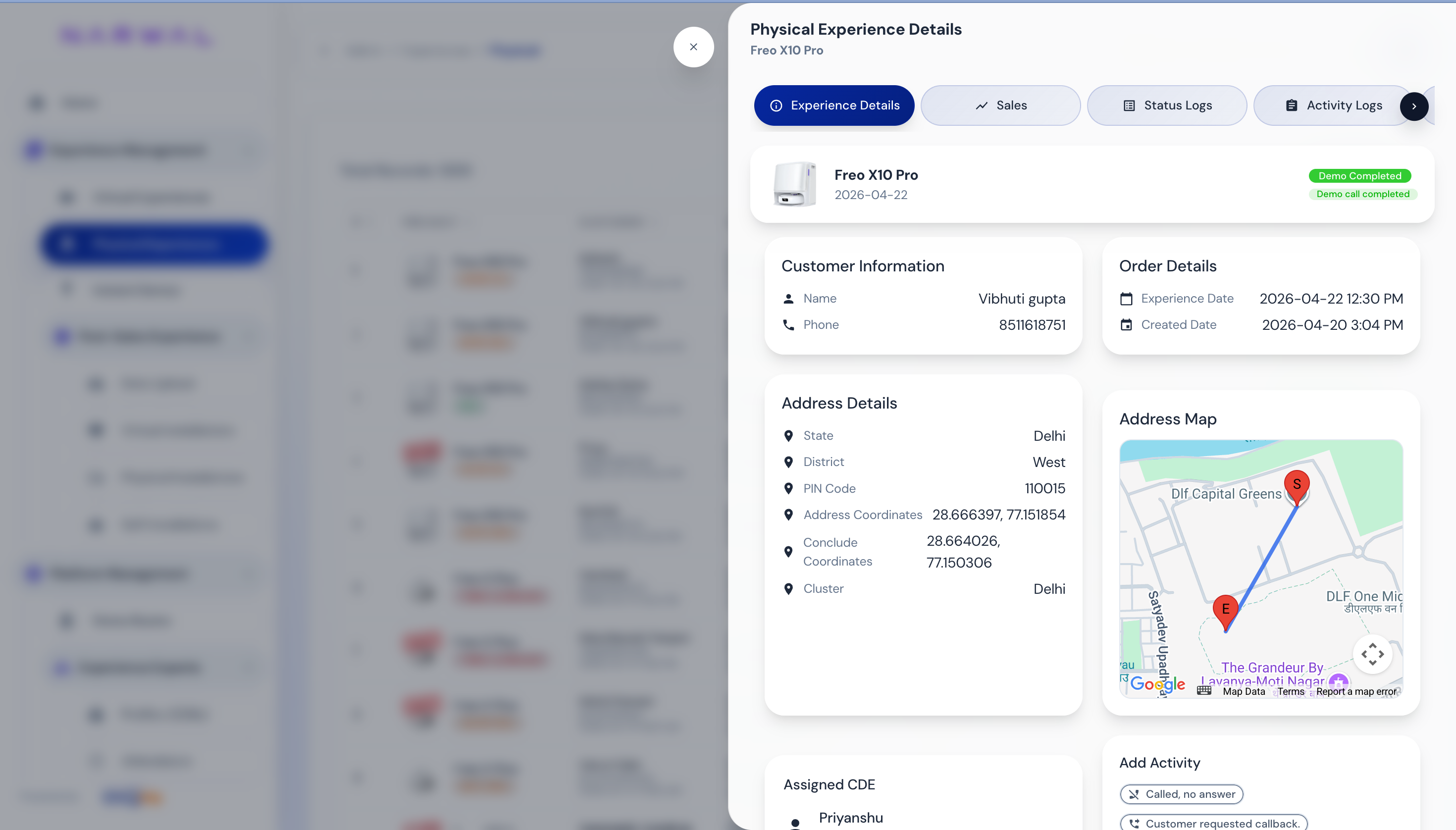Click the phone icon beside Phone
The image size is (1456, 830).
pos(788,325)
